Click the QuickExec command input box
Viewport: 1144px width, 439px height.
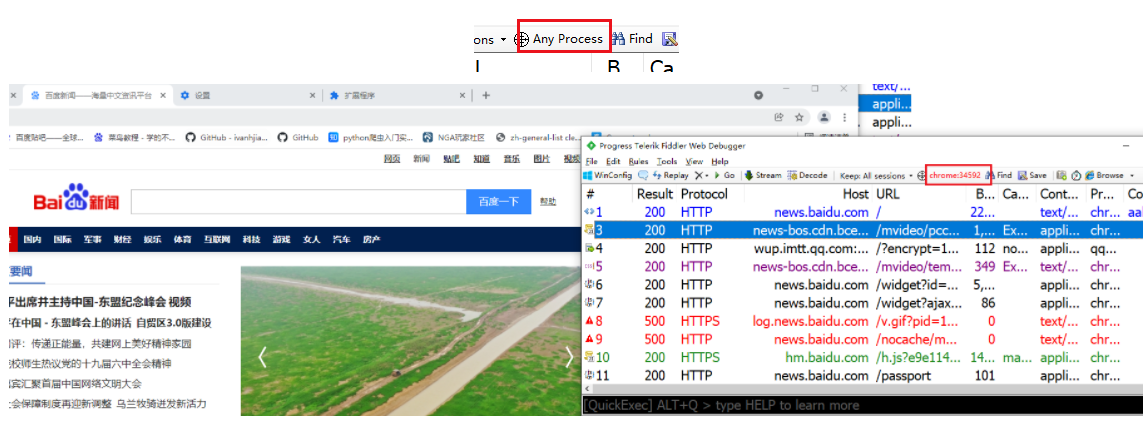(862, 405)
